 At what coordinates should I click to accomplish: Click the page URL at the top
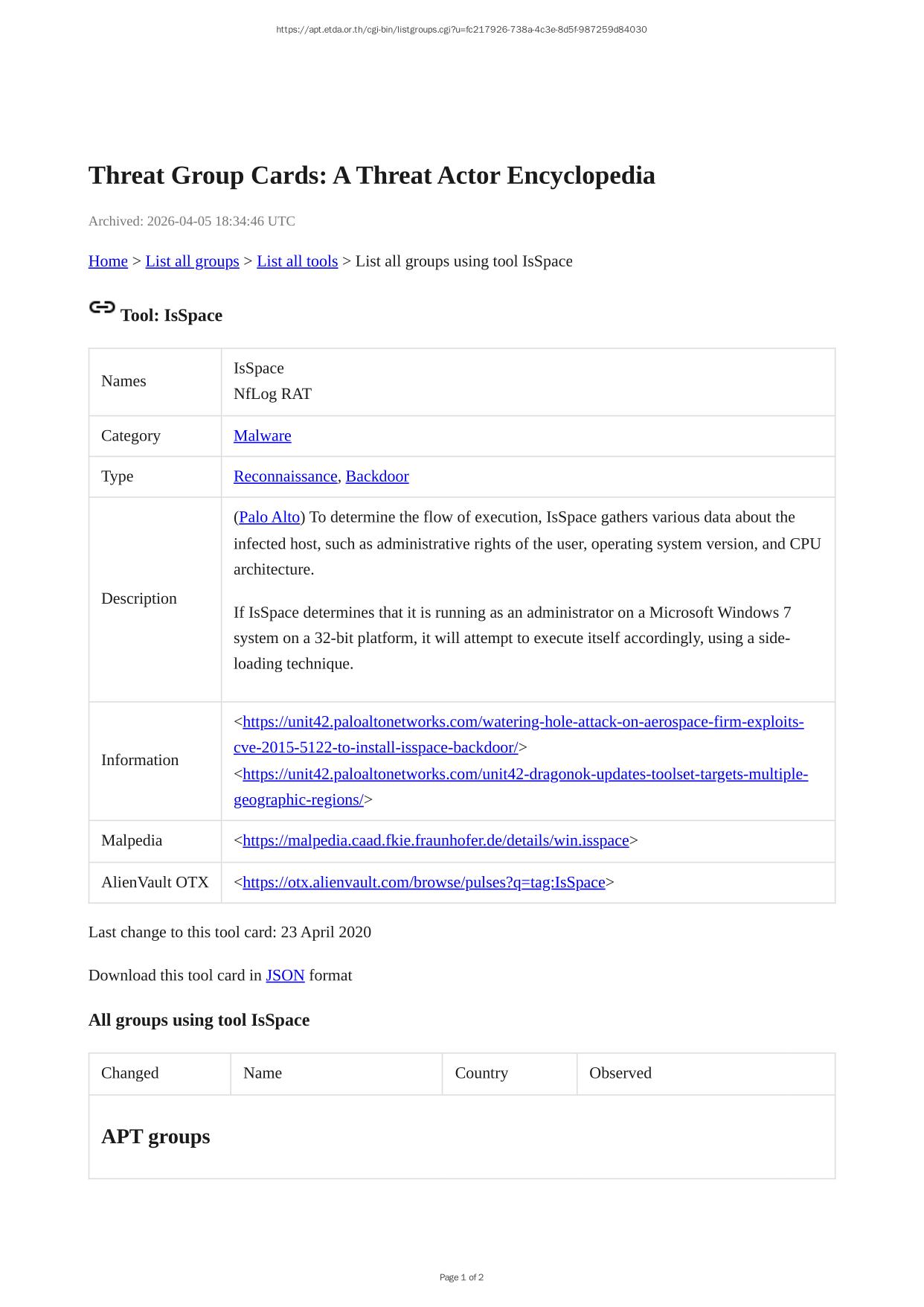461,30
